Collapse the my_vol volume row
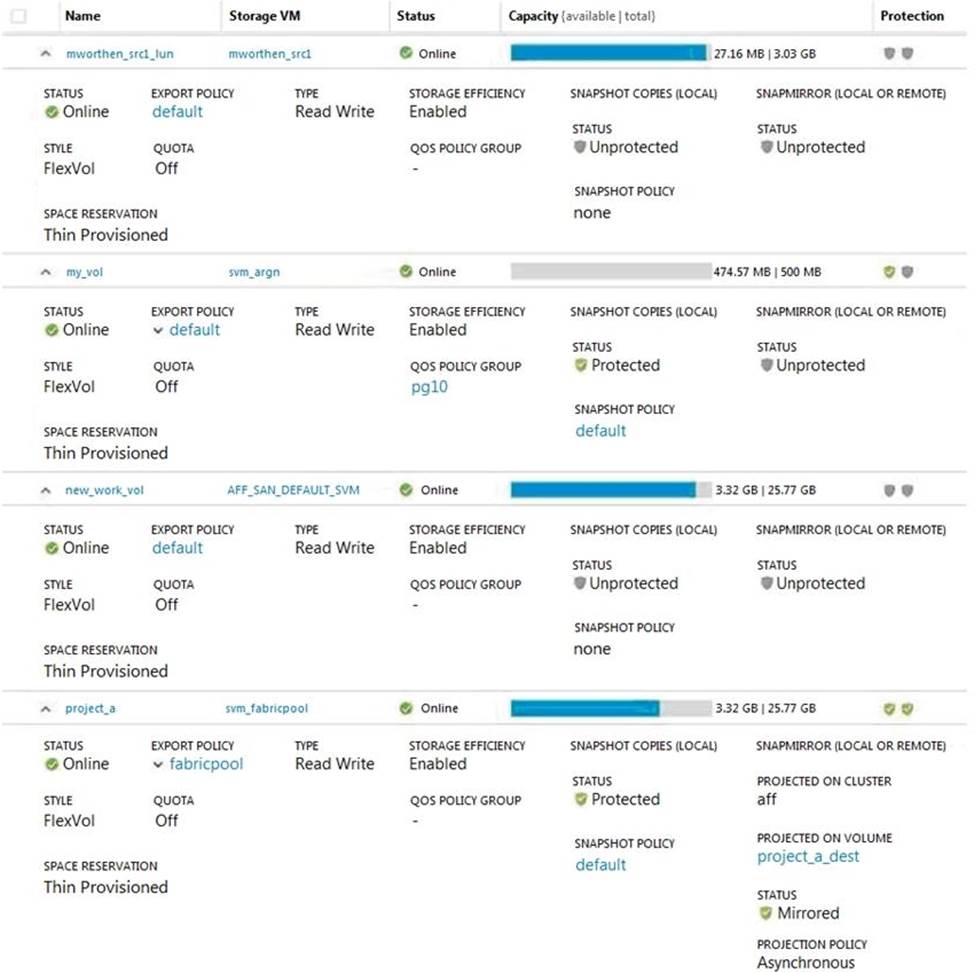This screenshot has height=973, width=974. [46, 272]
